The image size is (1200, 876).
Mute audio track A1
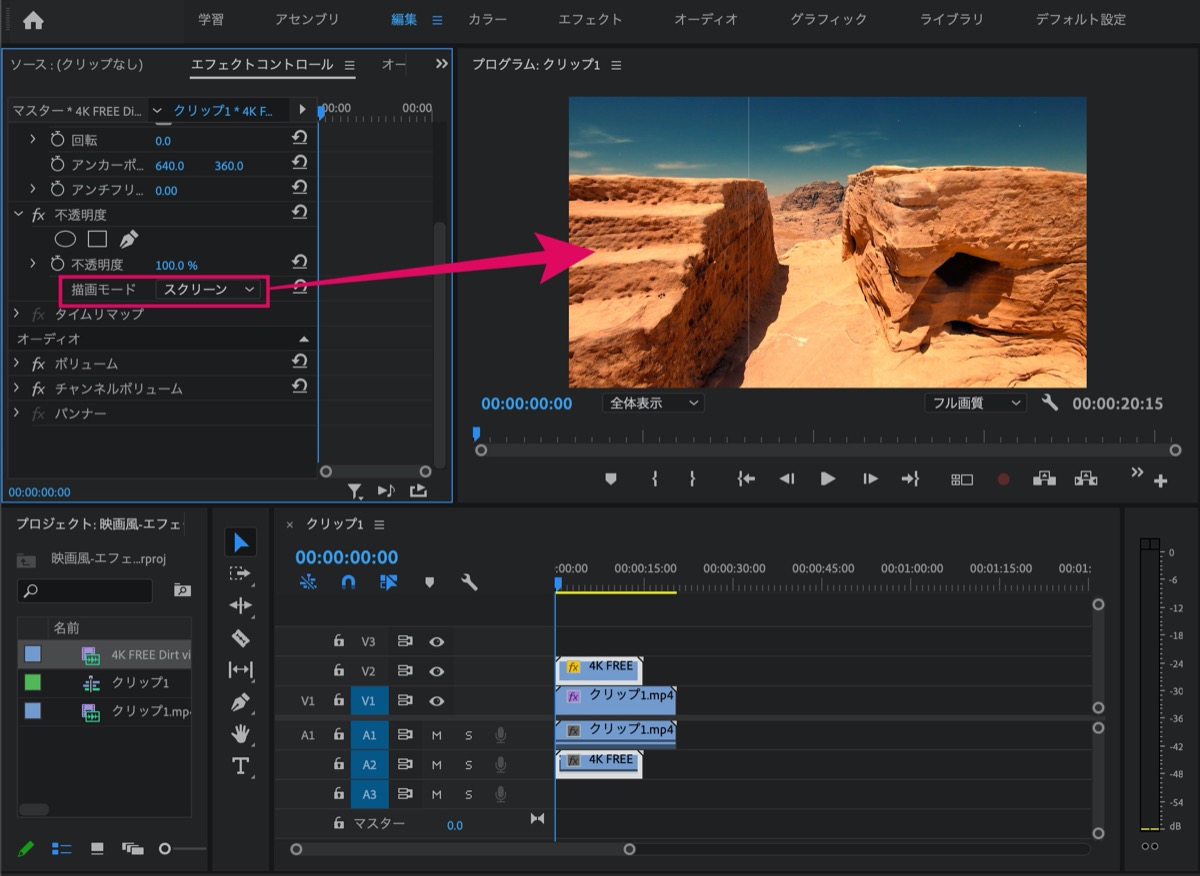pyautogui.click(x=436, y=735)
